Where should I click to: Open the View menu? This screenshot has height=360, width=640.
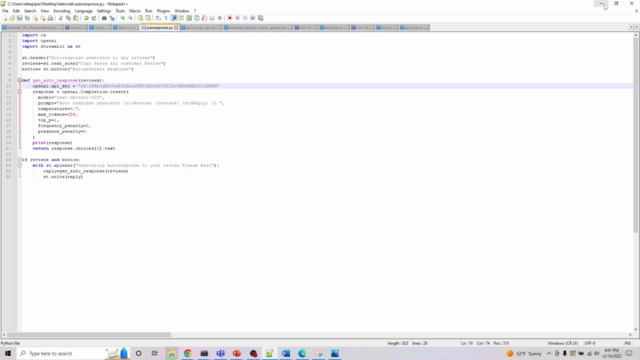tap(44, 11)
